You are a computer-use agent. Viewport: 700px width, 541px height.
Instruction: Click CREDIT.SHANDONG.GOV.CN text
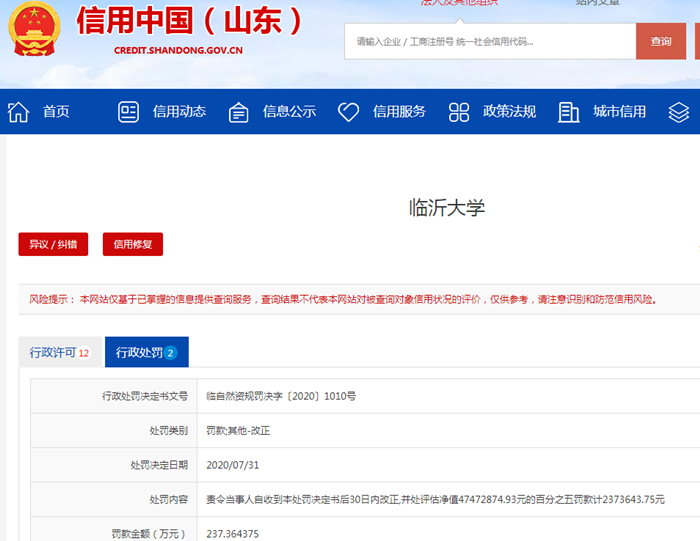(178, 50)
